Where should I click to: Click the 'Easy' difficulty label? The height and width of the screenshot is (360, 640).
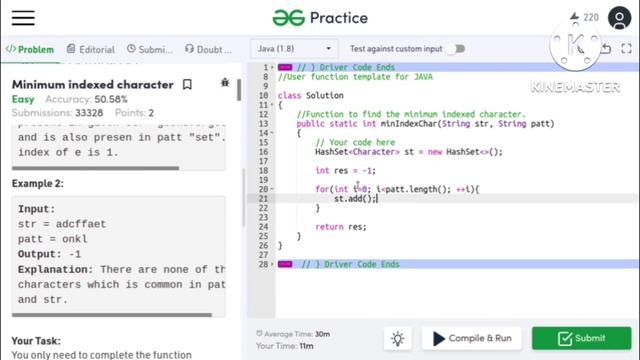tap(23, 99)
